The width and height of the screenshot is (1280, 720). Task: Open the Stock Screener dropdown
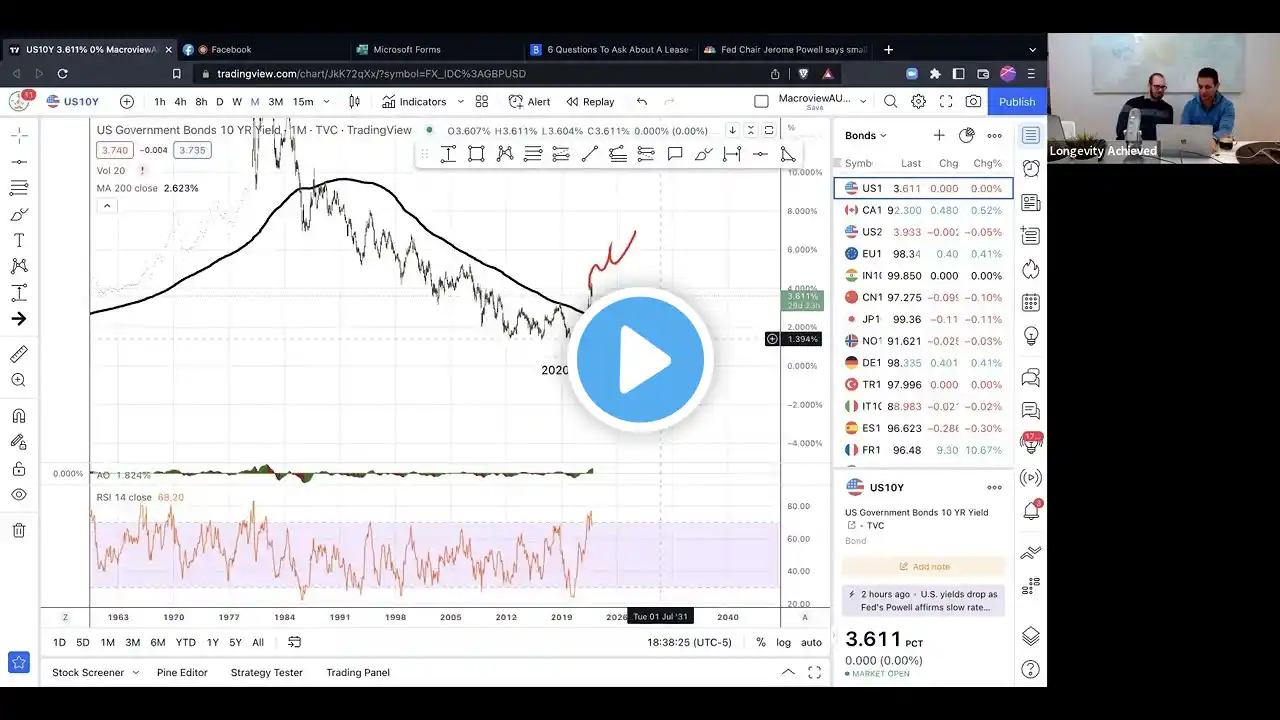(x=95, y=672)
